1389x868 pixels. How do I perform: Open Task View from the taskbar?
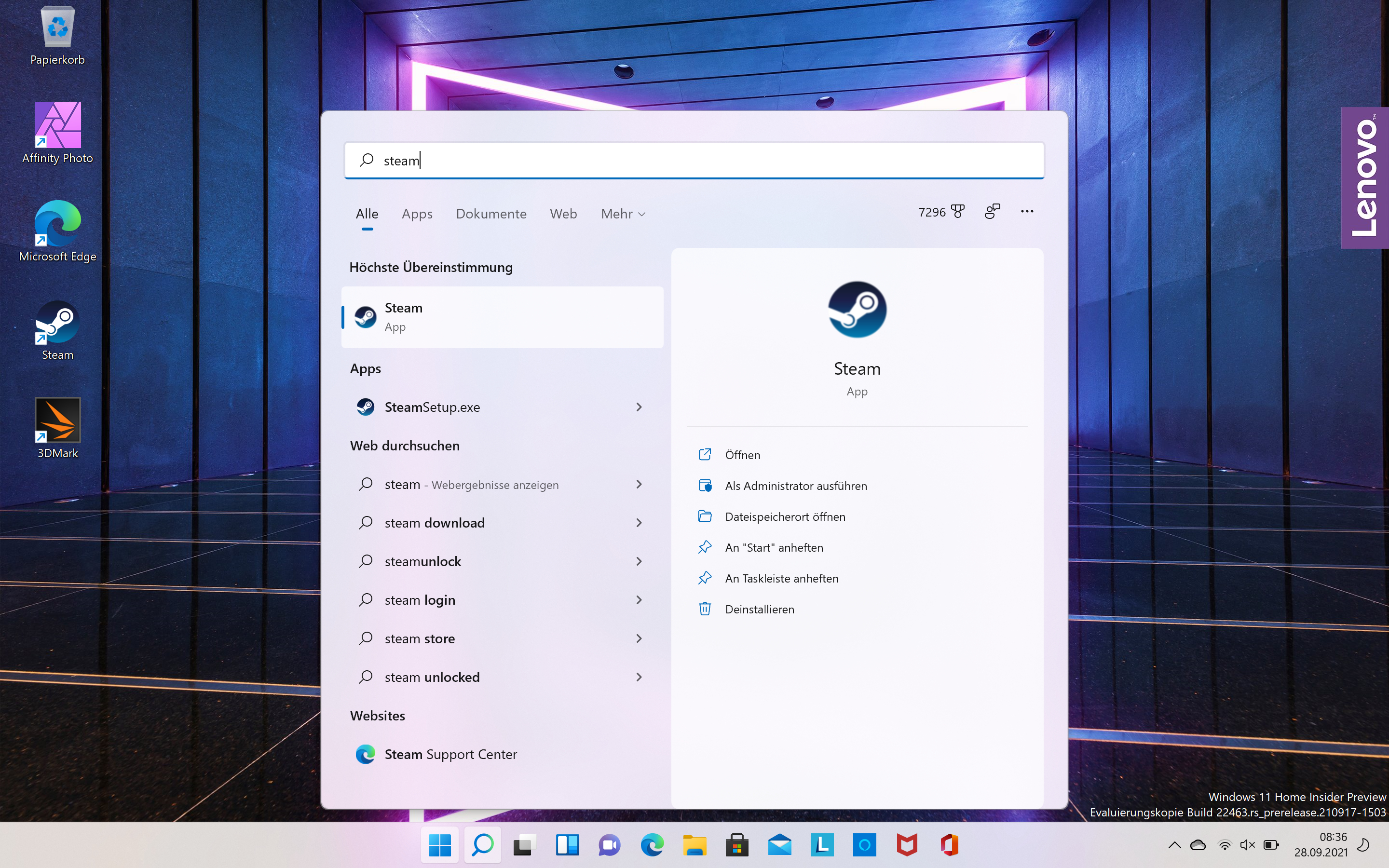[525, 845]
